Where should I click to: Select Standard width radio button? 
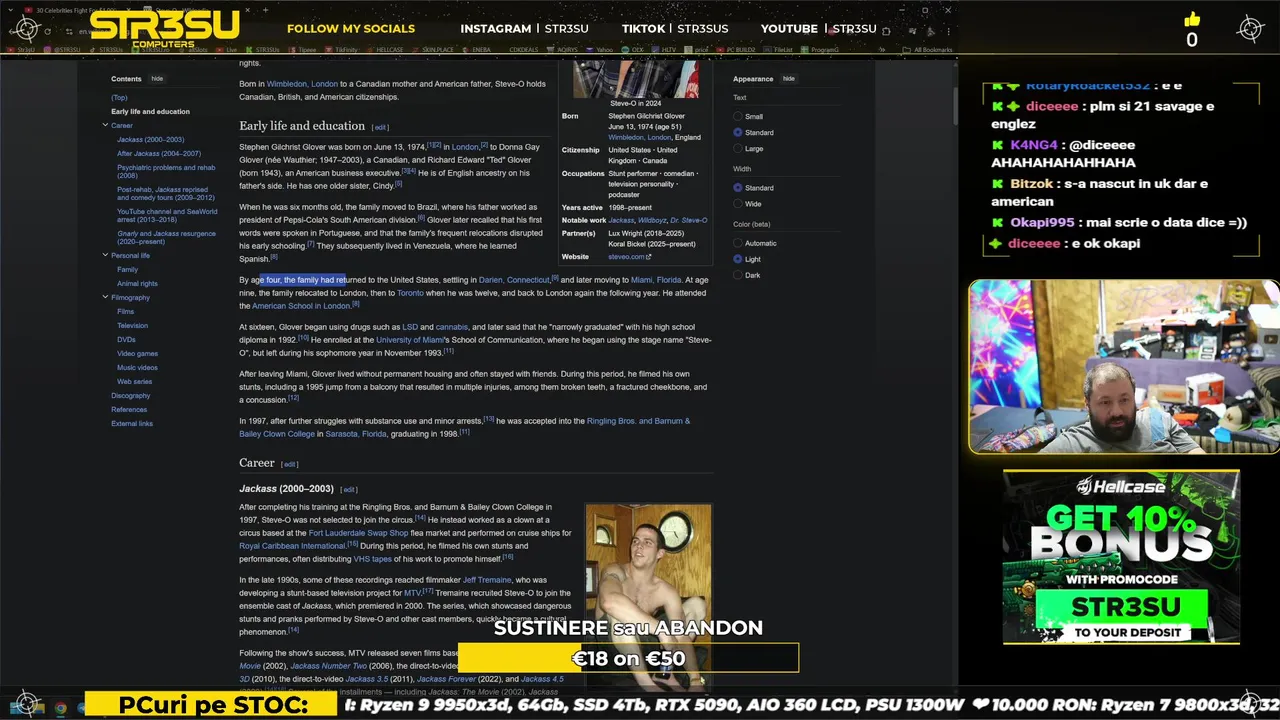click(x=738, y=187)
